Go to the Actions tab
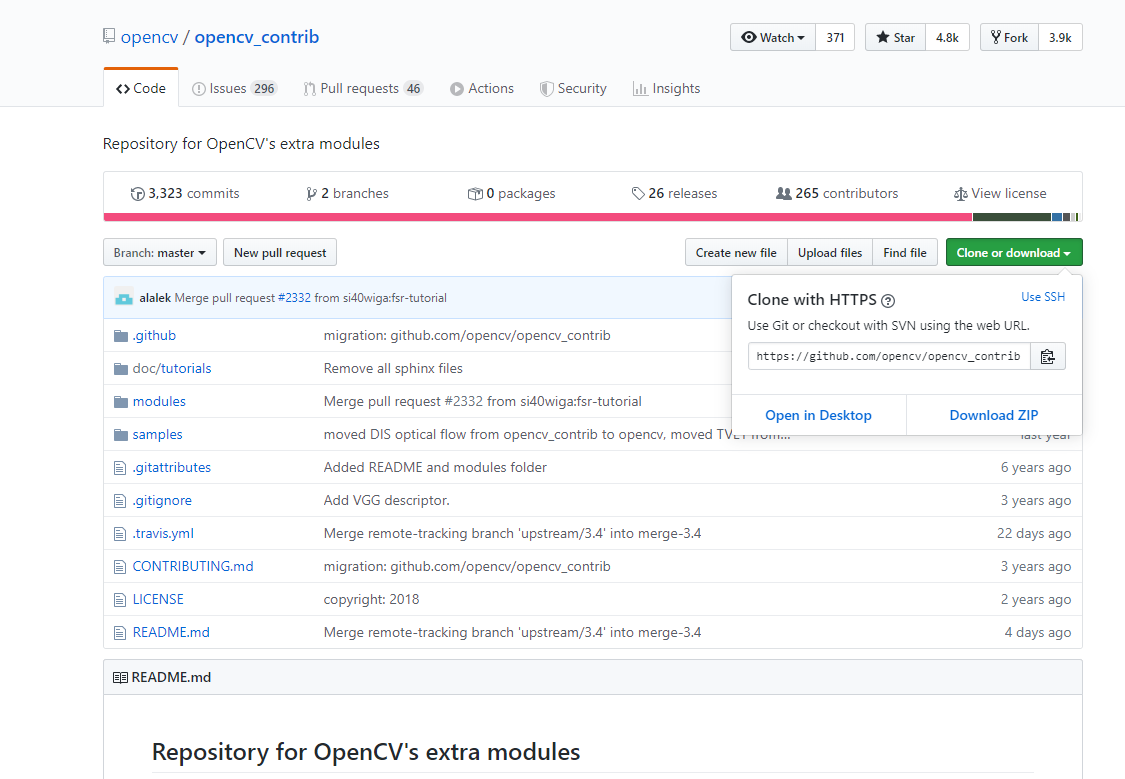Viewport: 1125px width, 779px height. tap(481, 88)
